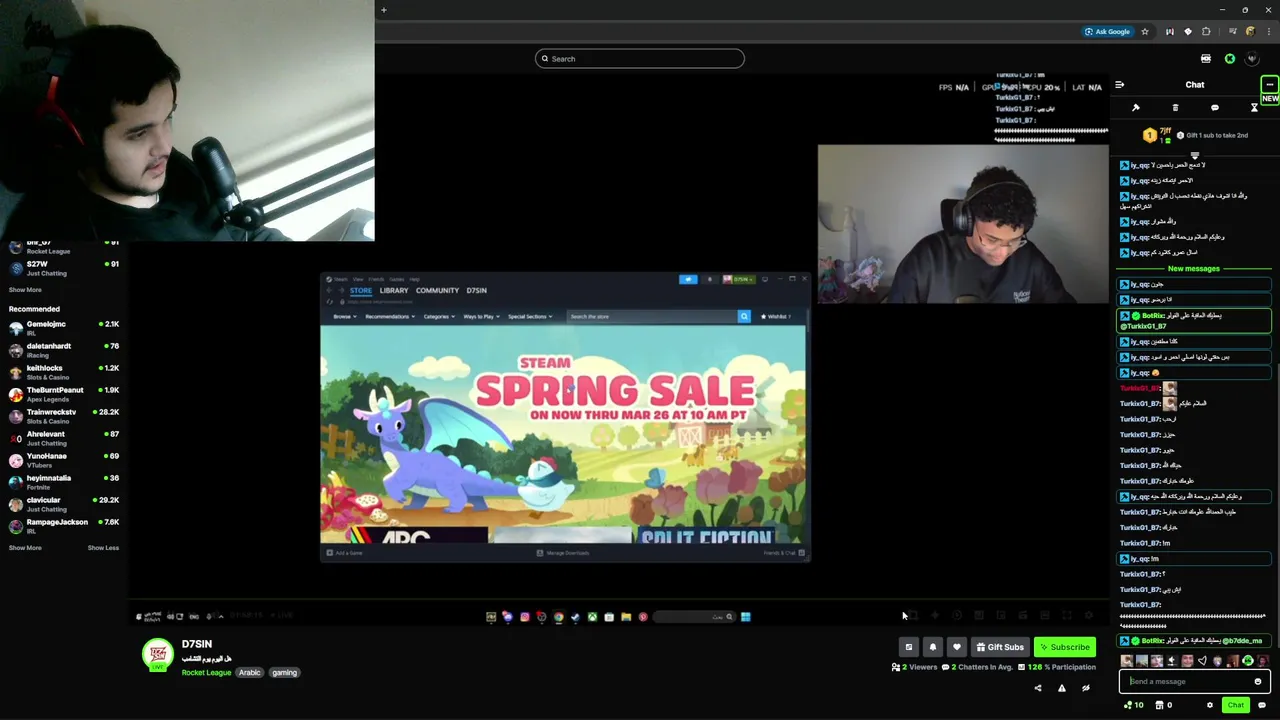Open Browse dropdown in Steam store
The width and height of the screenshot is (1280, 720).
coord(344,317)
